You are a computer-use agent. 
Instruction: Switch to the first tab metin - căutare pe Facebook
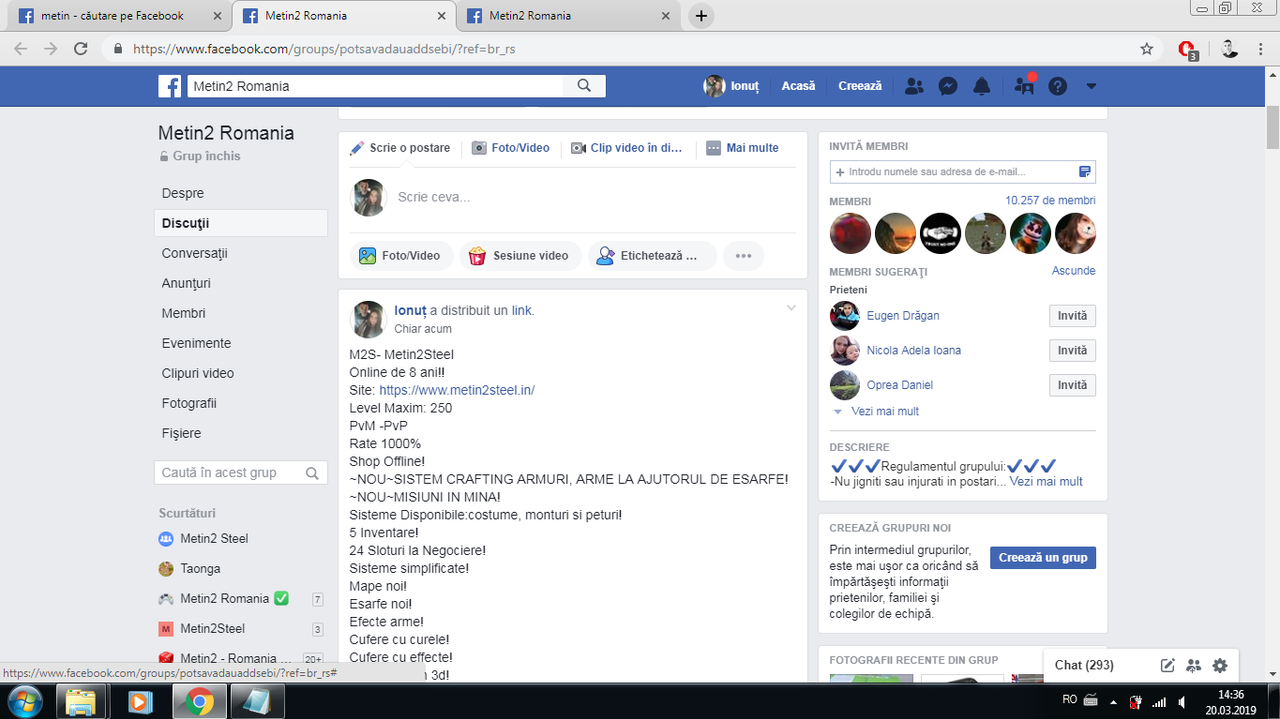pyautogui.click(x=118, y=16)
